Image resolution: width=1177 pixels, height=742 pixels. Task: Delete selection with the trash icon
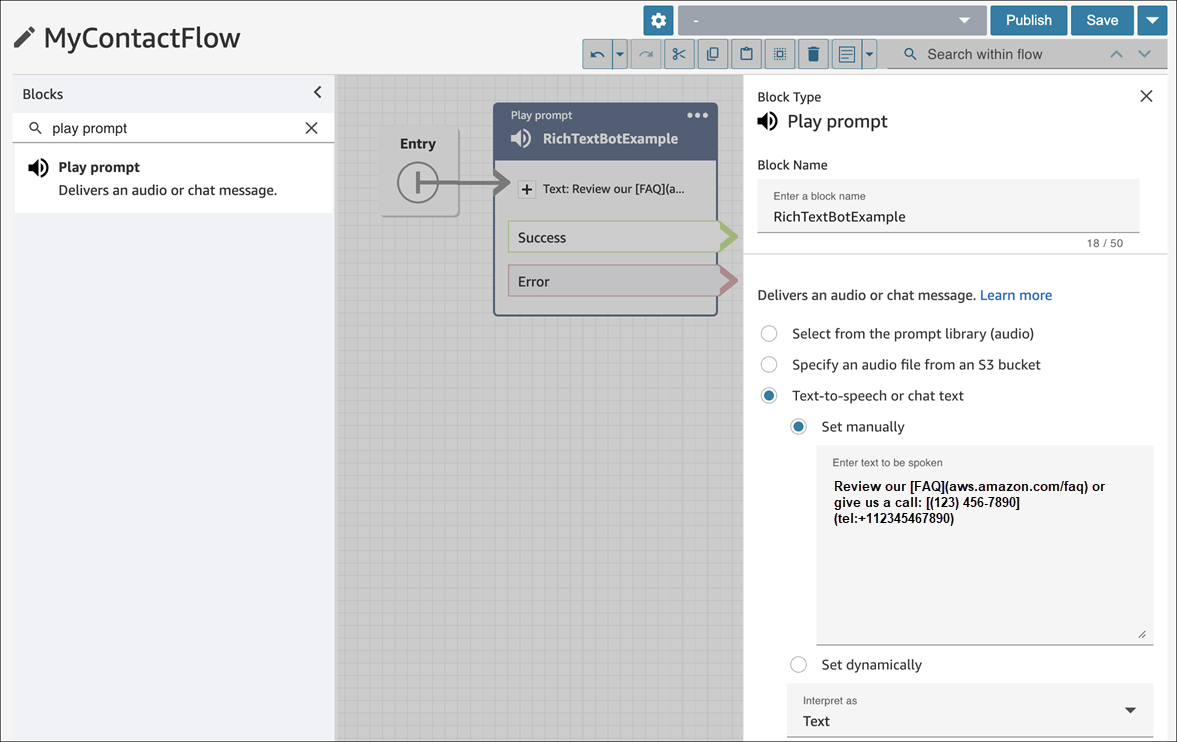pos(813,54)
